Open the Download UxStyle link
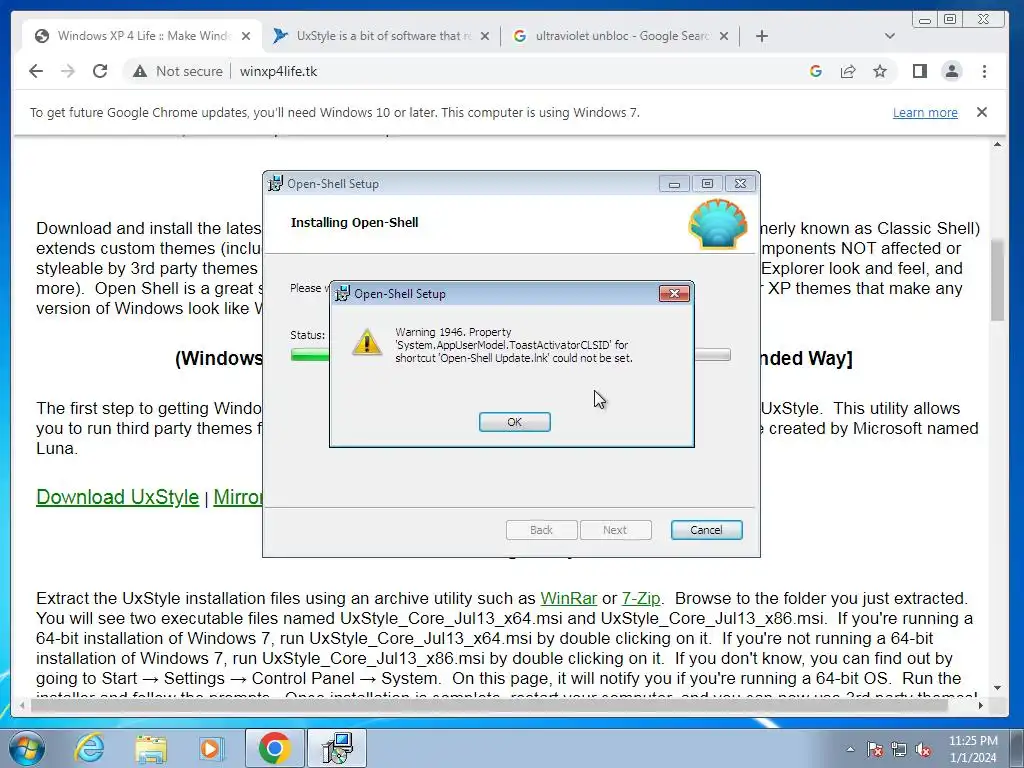Screen dimensions: 1024x768 click(118, 497)
